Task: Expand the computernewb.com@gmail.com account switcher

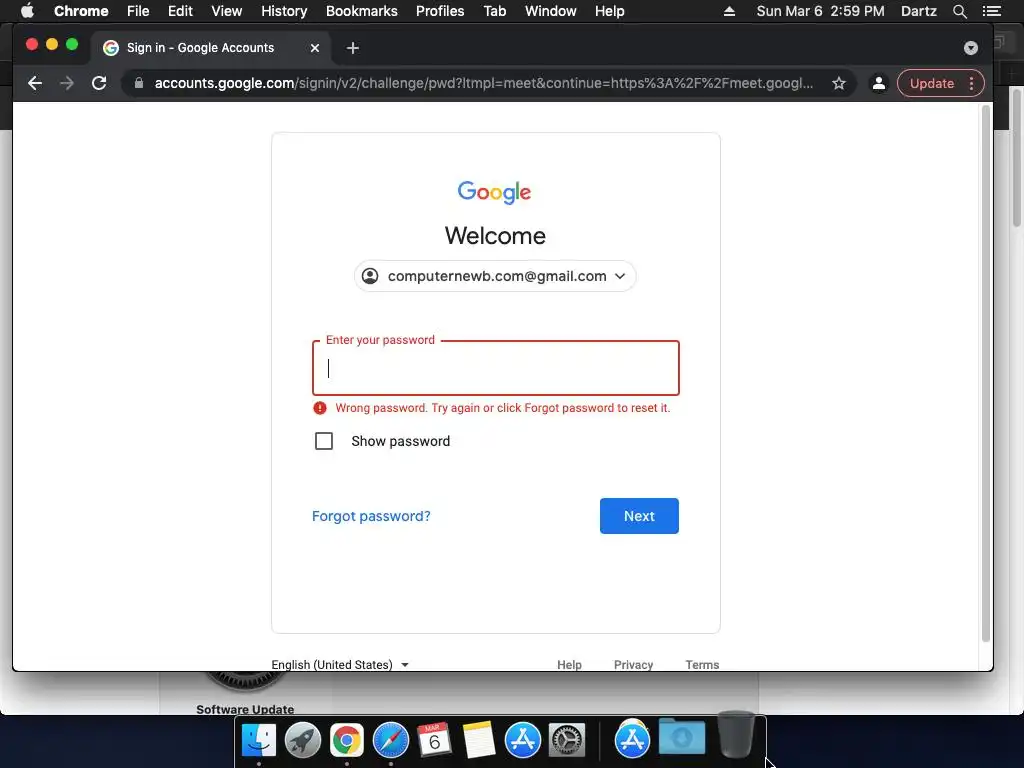Action: coord(495,276)
